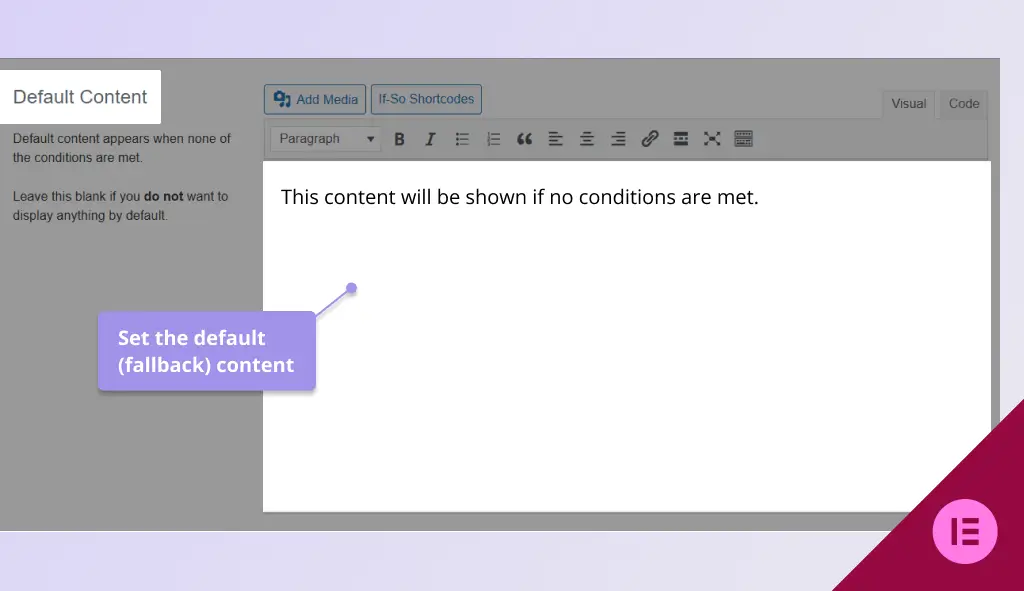Click the Add Media icon
1024x591 pixels.
click(x=284, y=99)
